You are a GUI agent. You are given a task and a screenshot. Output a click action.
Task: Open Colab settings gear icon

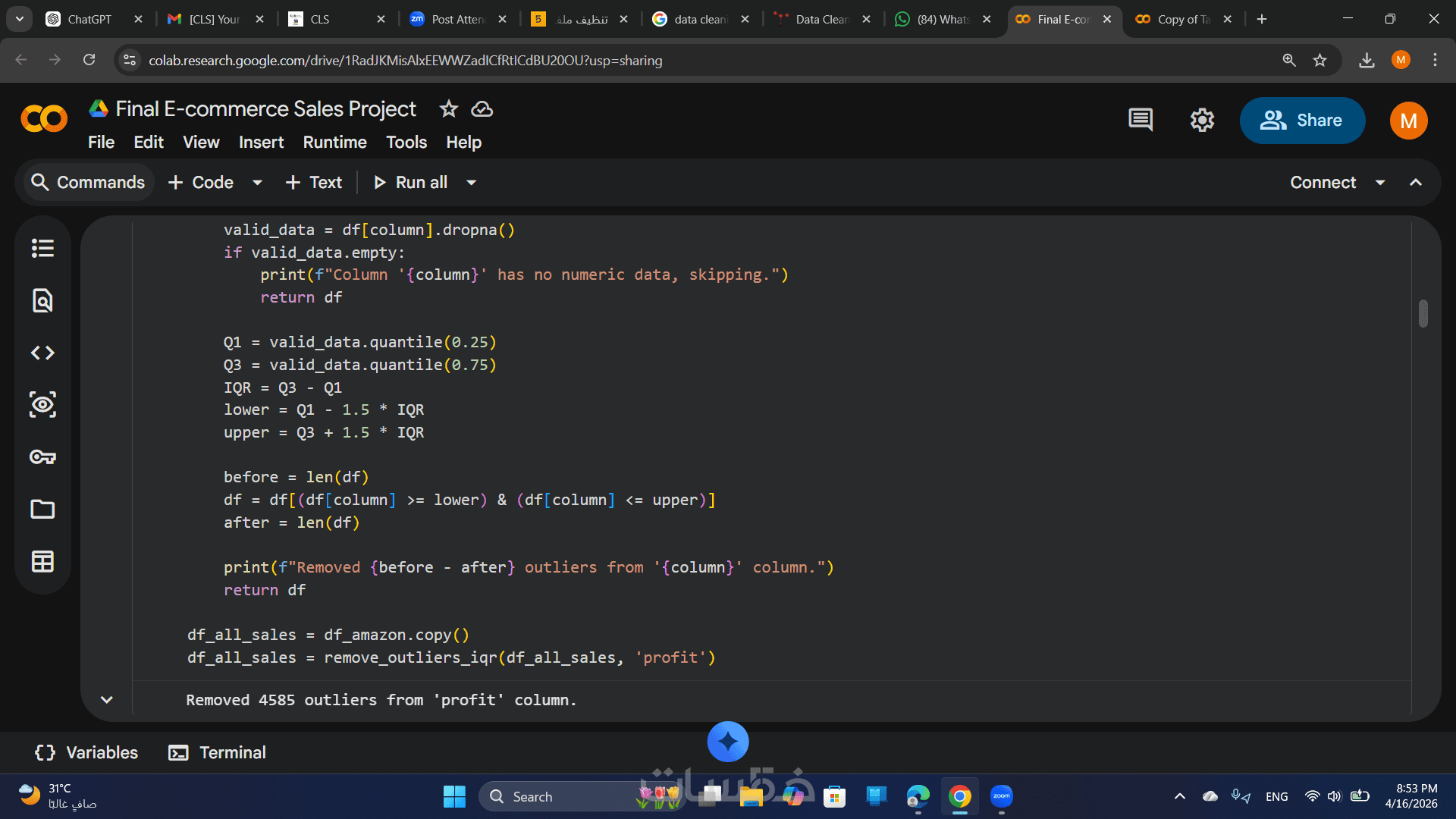1202,120
